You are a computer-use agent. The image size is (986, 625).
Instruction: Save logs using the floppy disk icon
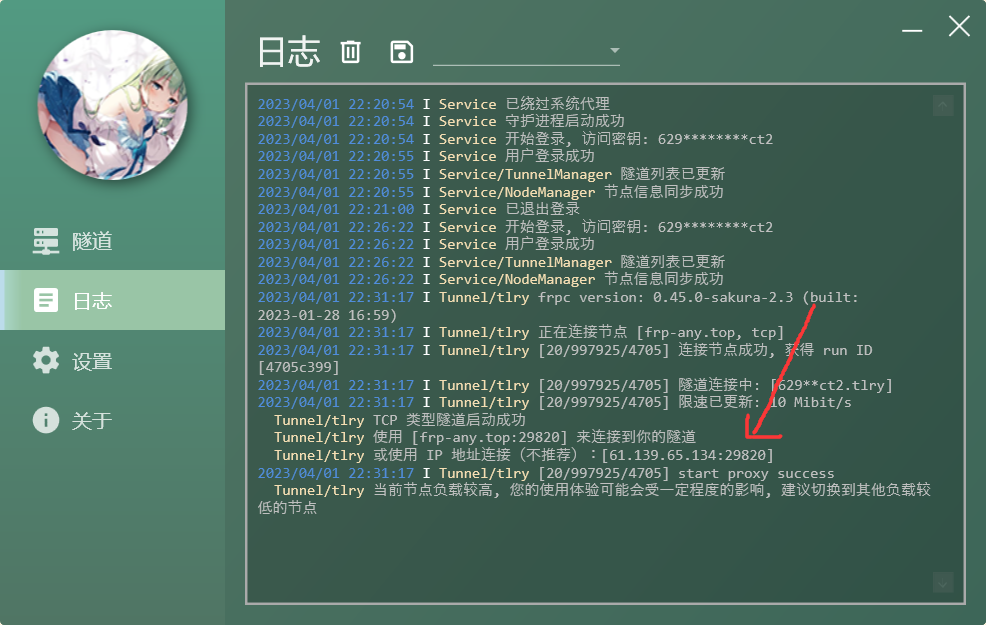coord(402,52)
